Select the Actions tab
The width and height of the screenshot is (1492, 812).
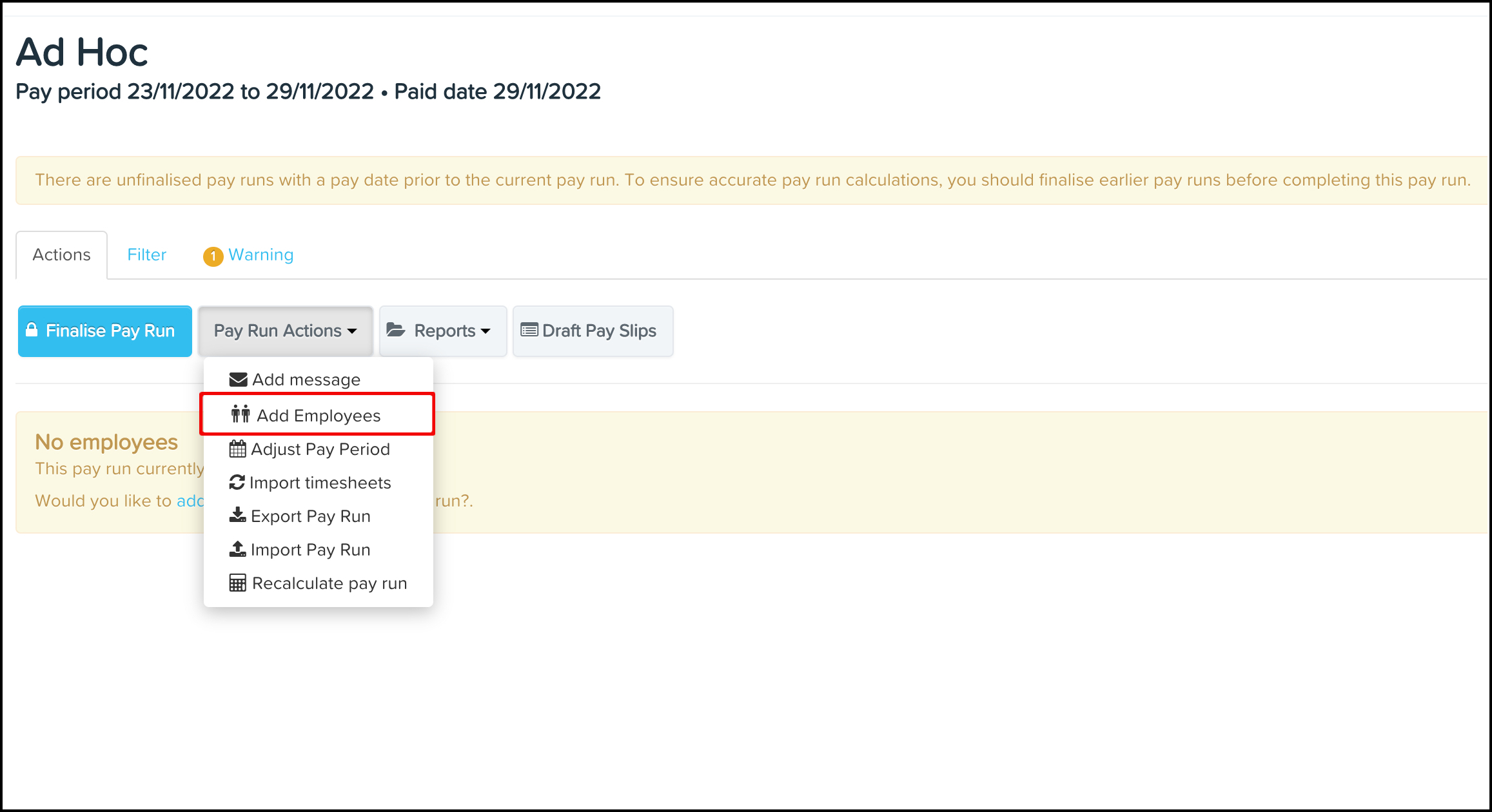click(62, 255)
